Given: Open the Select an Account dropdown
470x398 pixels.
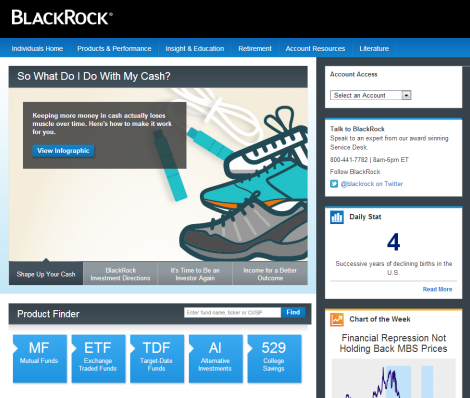Looking at the screenshot, I should point(370,95).
